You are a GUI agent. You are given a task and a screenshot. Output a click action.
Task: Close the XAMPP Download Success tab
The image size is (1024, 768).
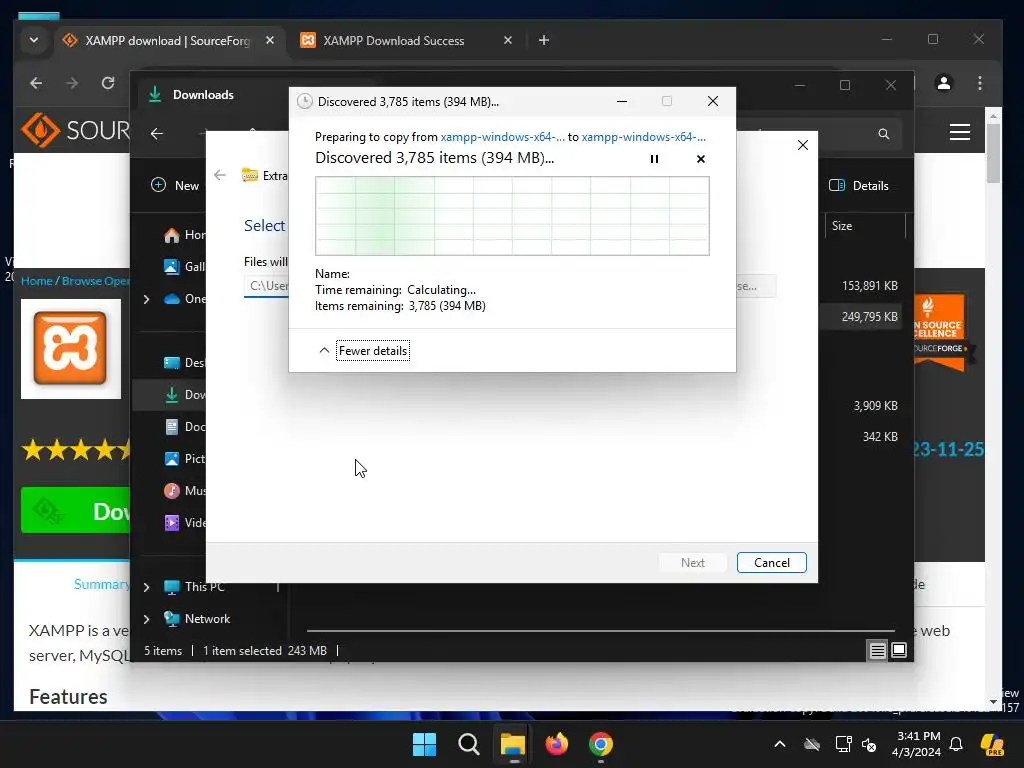click(507, 40)
